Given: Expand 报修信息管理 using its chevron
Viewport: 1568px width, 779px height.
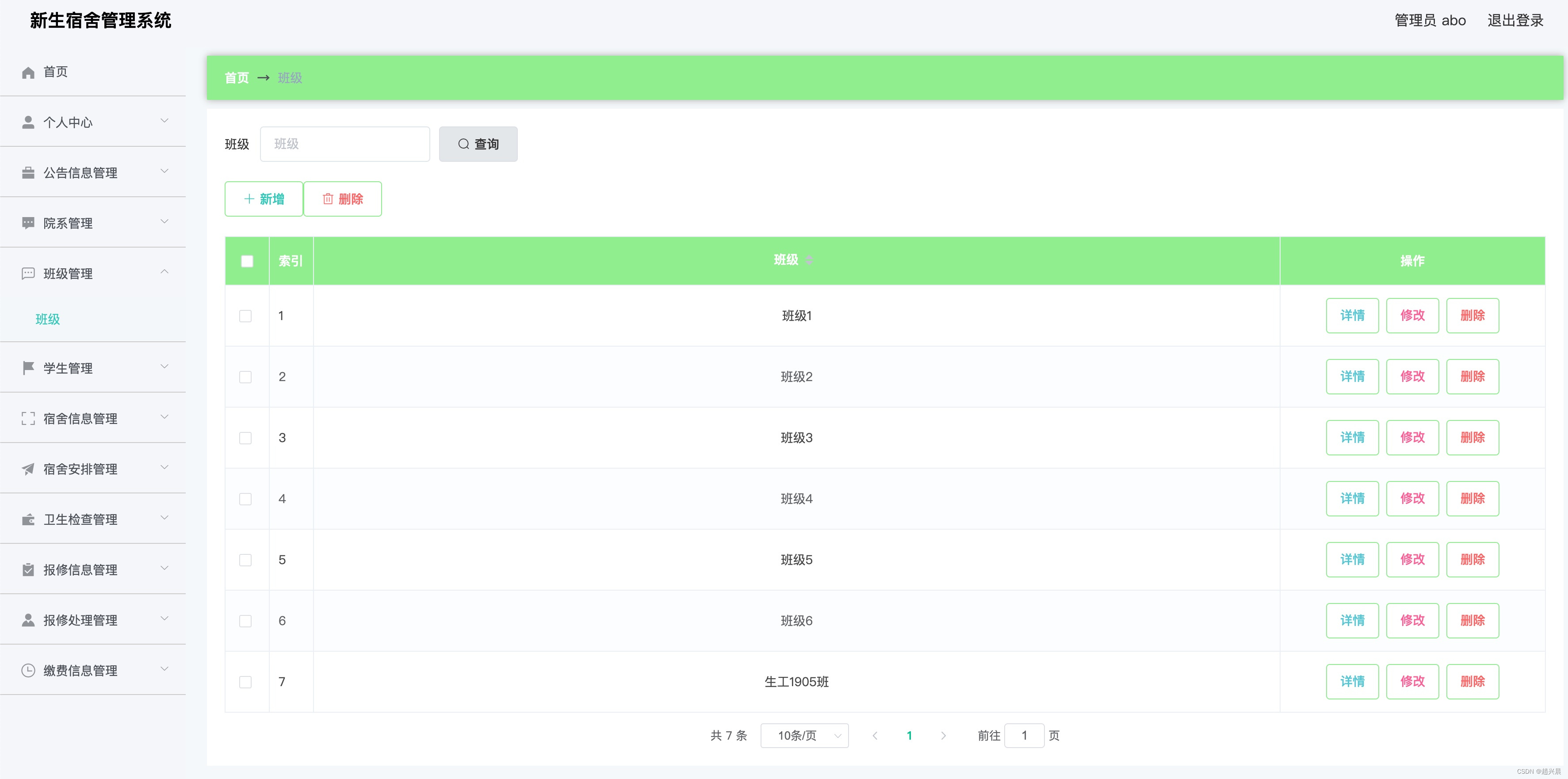Looking at the screenshot, I should (164, 569).
